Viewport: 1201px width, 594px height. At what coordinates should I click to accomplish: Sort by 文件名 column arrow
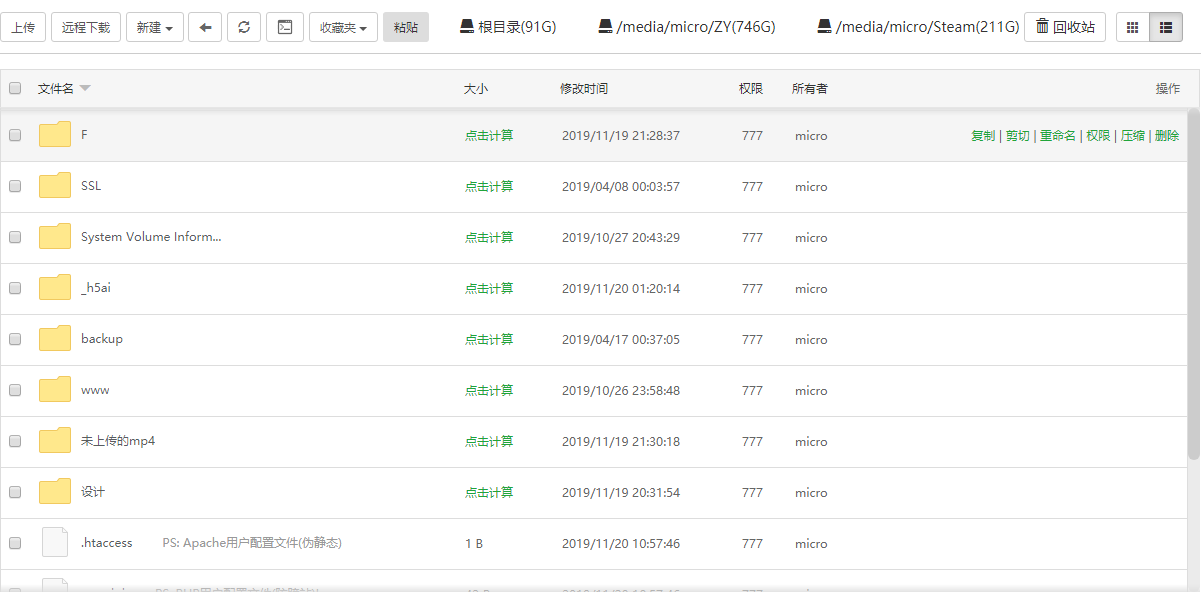click(x=85, y=89)
